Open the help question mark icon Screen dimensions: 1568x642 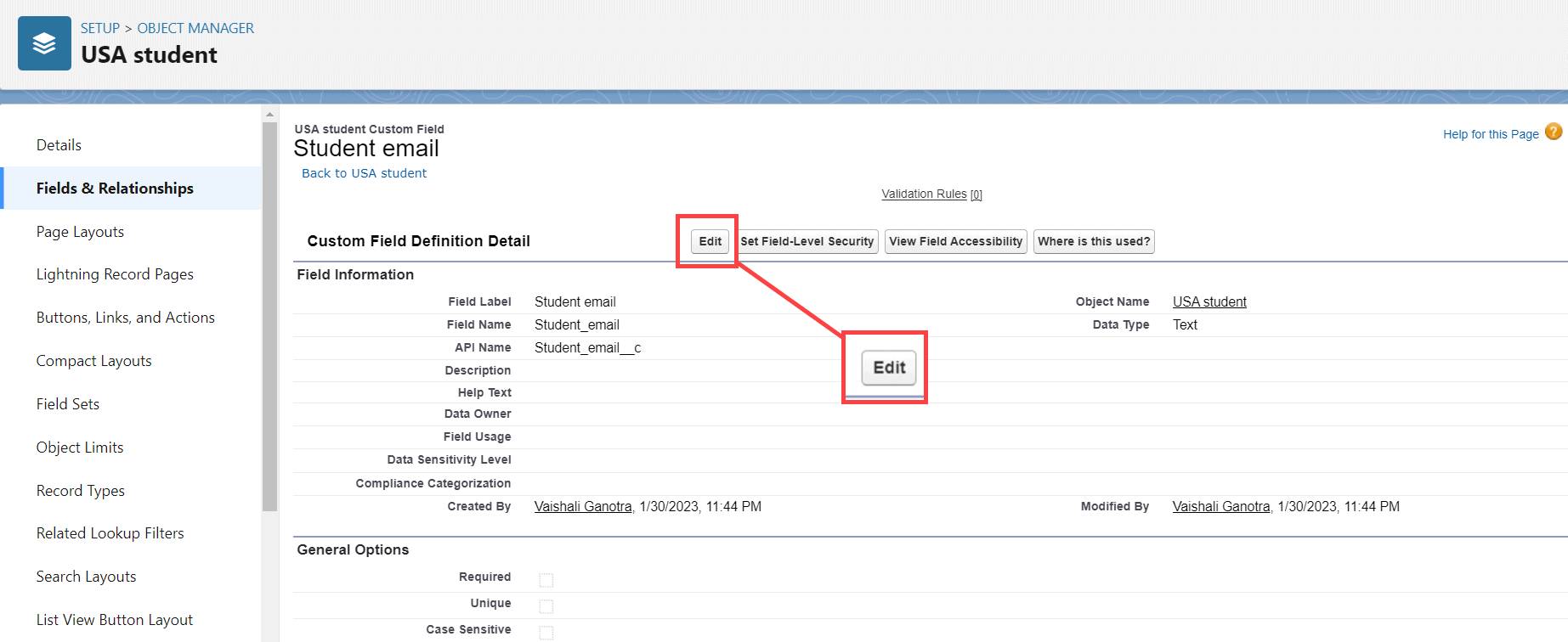tap(1554, 132)
